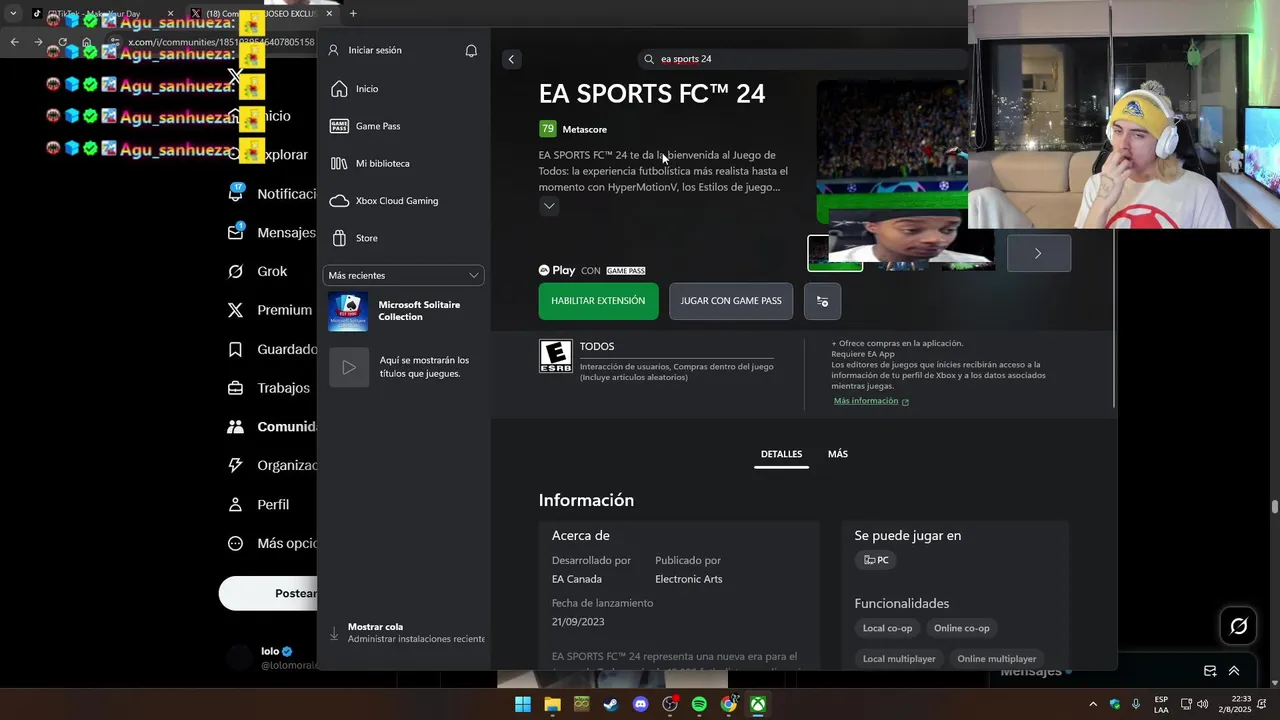The width and height of the screenshot is (1280, 720).
Task: Switch to the DETALLES tab
Action: coord(781,454)
